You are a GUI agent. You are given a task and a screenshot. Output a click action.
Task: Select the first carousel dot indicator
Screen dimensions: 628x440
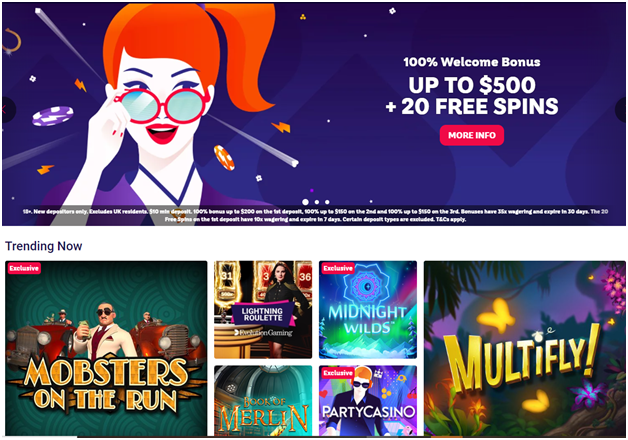[305, 202]
